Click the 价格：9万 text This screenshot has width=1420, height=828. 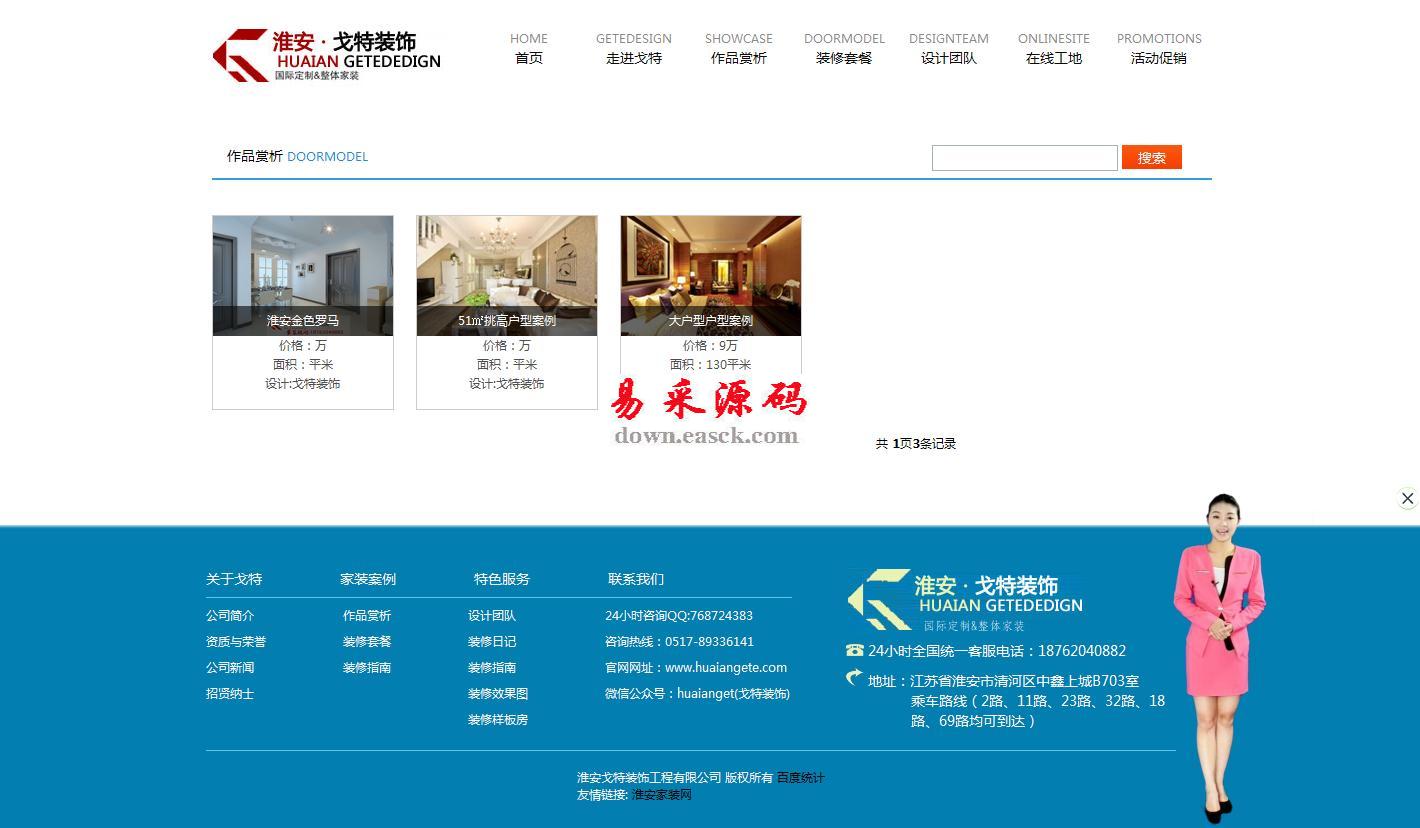coord(711,346)
